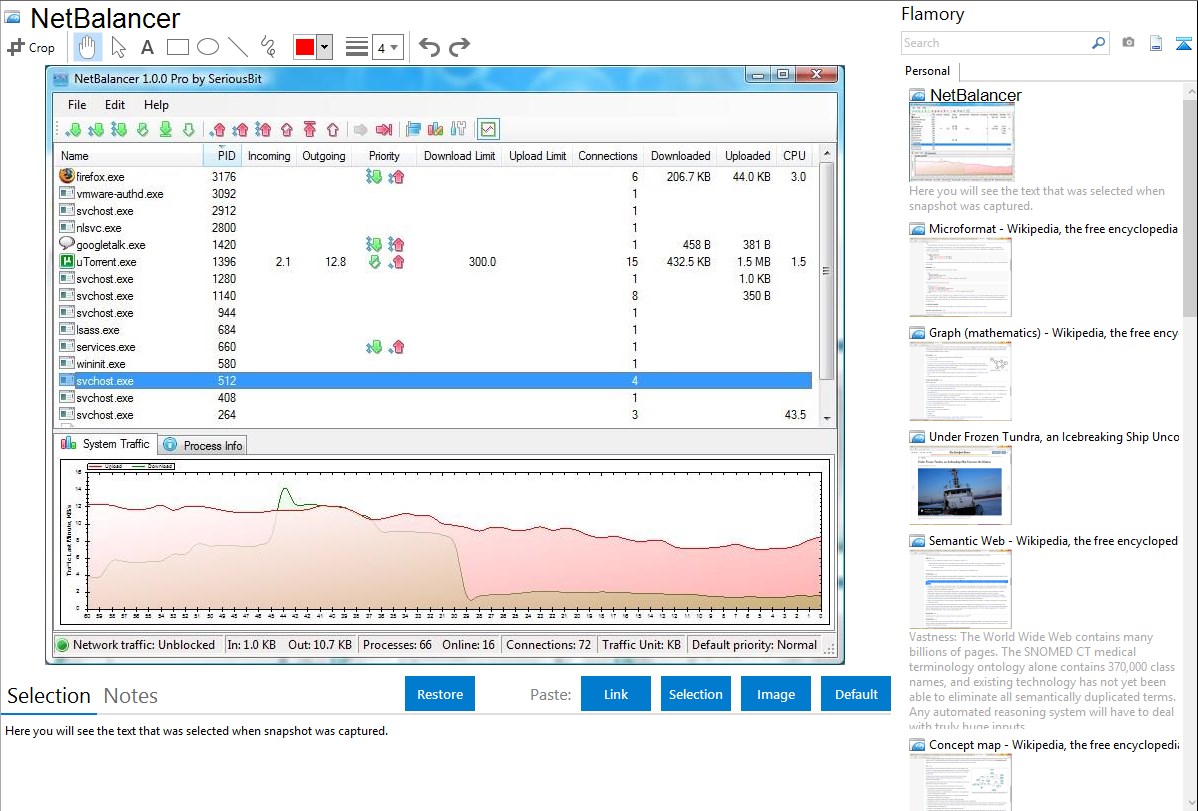The width and height of the screenshot is (1198, 811).
Task: Open the Personal tab
Action: tap(927, 71)
